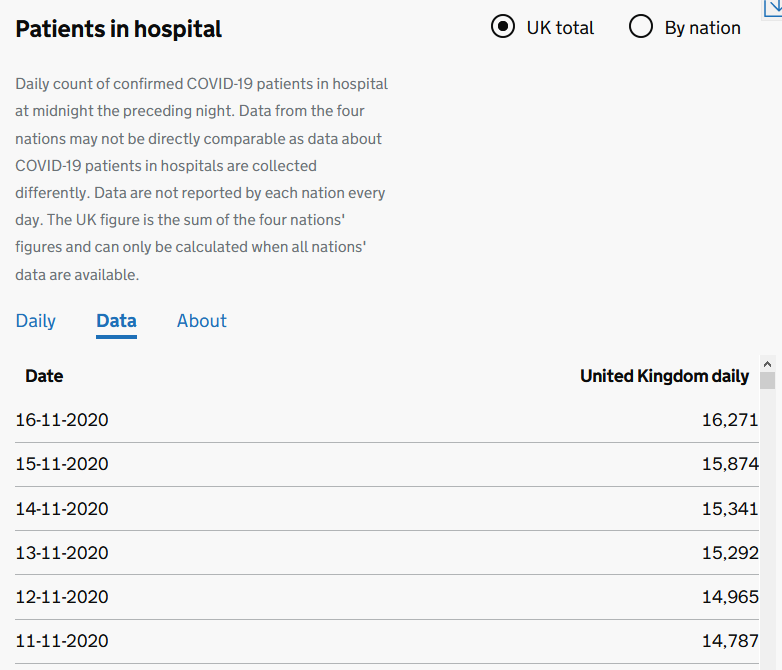Click the value 14,787
The height and width of the screenshot is (670, 782).
pos(730,641)
